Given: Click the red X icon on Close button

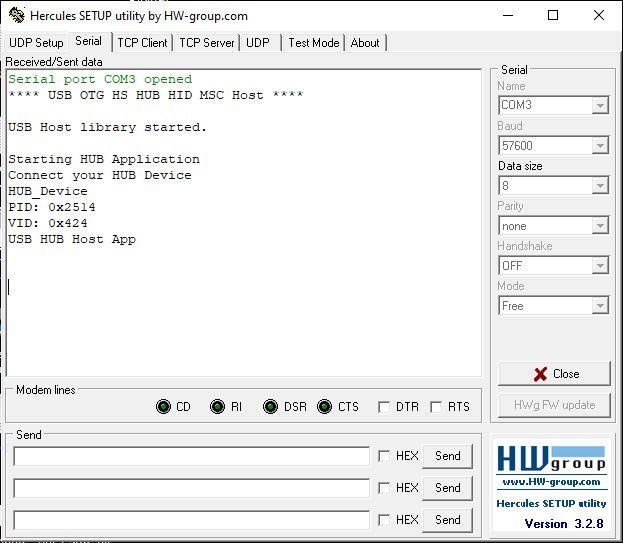Looking at the screenshot, I should [x=540, y=374].
